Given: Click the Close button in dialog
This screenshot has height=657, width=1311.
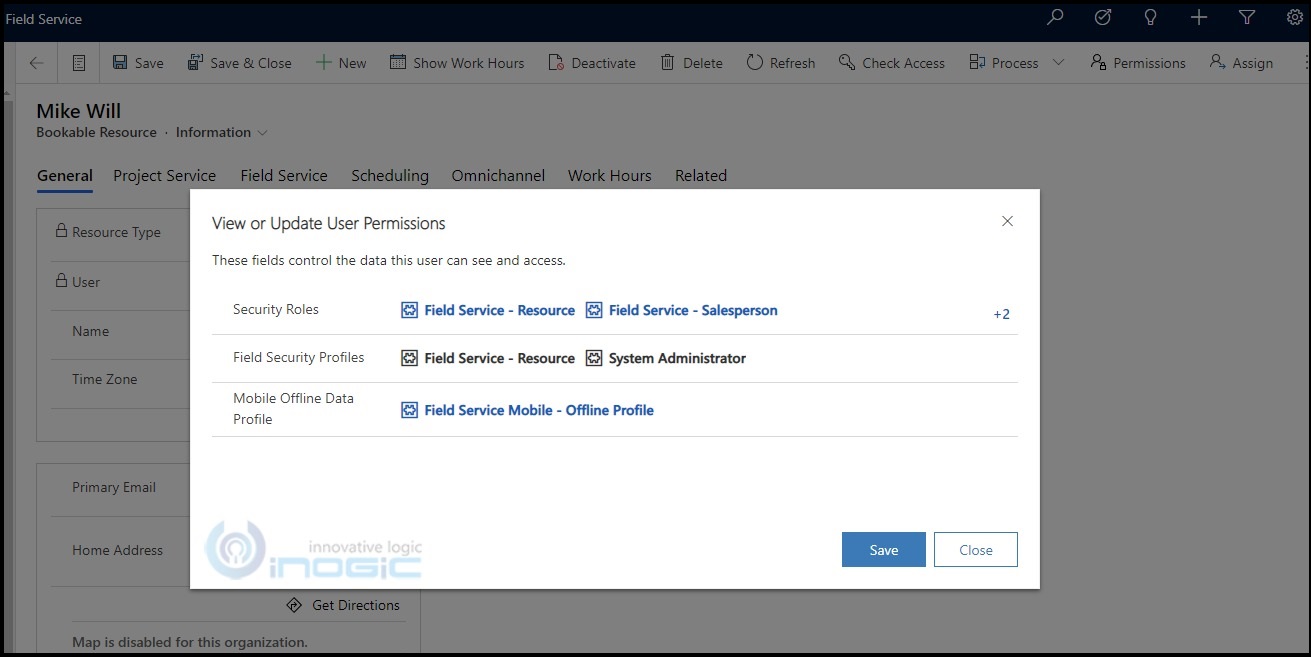Looking at the screenshot, I should tap(976, 550).
